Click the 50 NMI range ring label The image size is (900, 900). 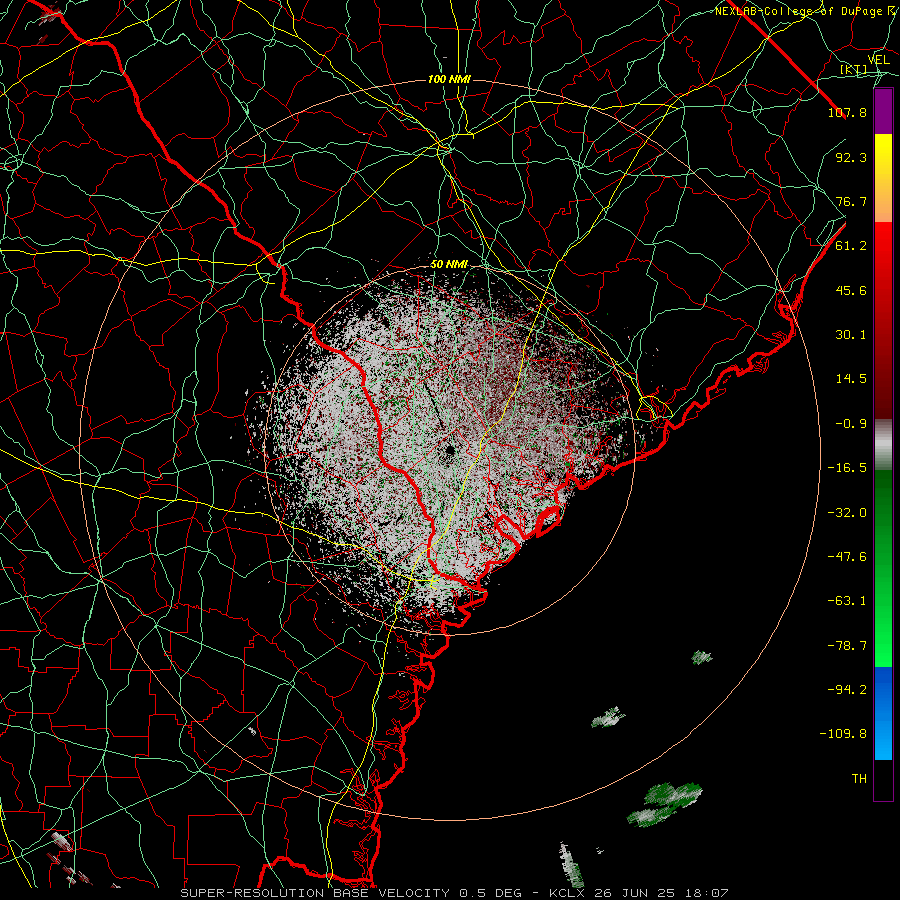point(449,265)
